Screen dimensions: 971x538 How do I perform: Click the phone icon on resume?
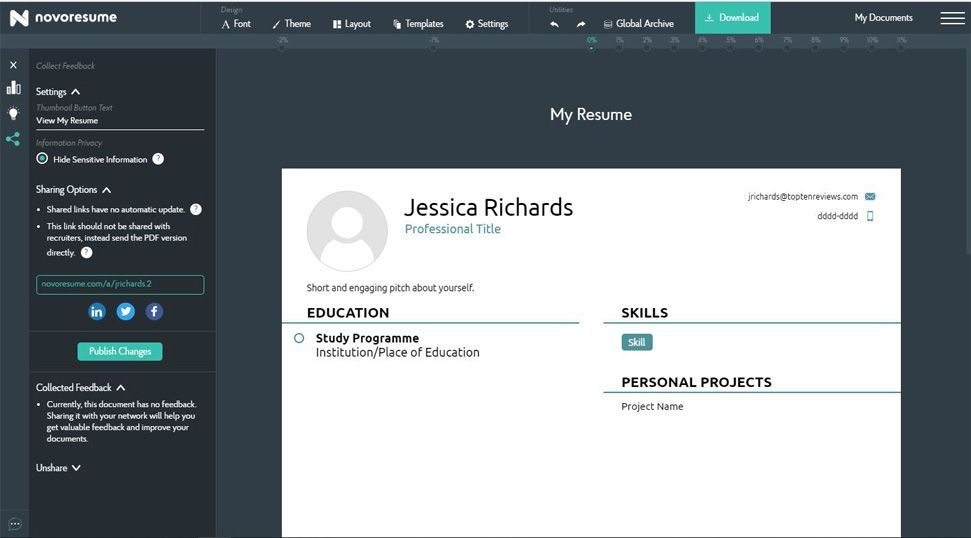coord(870,216)
